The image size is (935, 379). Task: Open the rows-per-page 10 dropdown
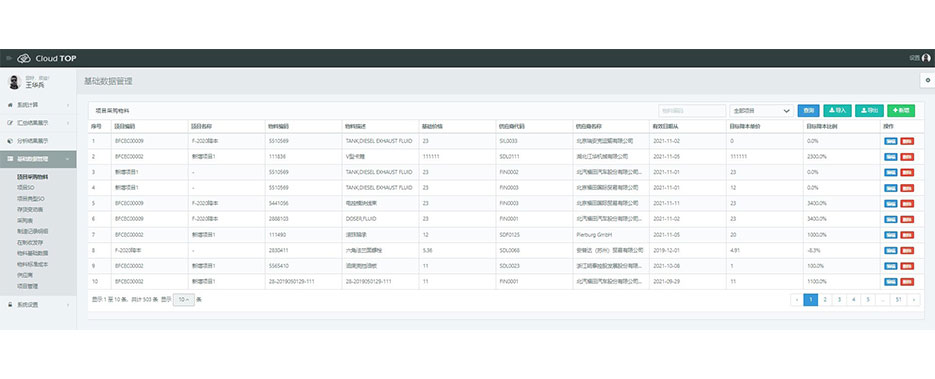[x=184, y=300]
